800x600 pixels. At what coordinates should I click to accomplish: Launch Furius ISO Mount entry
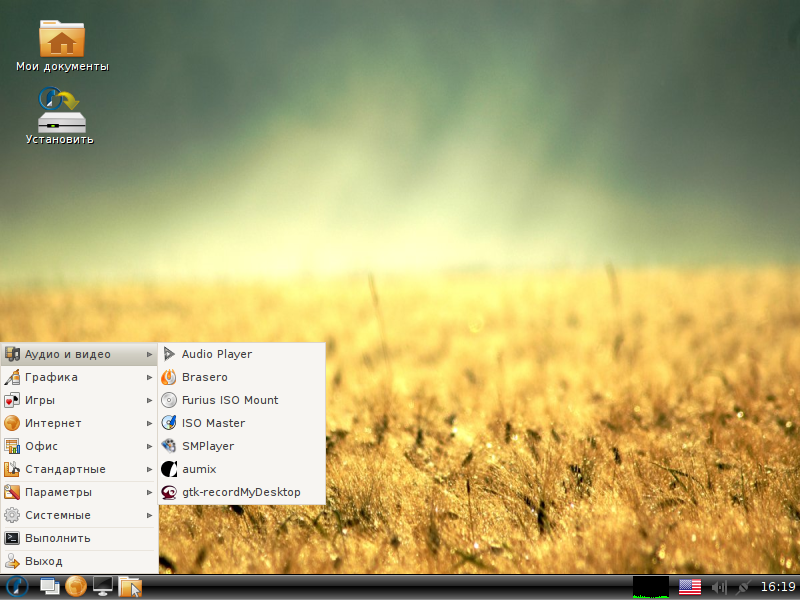[x=242, y=400]
